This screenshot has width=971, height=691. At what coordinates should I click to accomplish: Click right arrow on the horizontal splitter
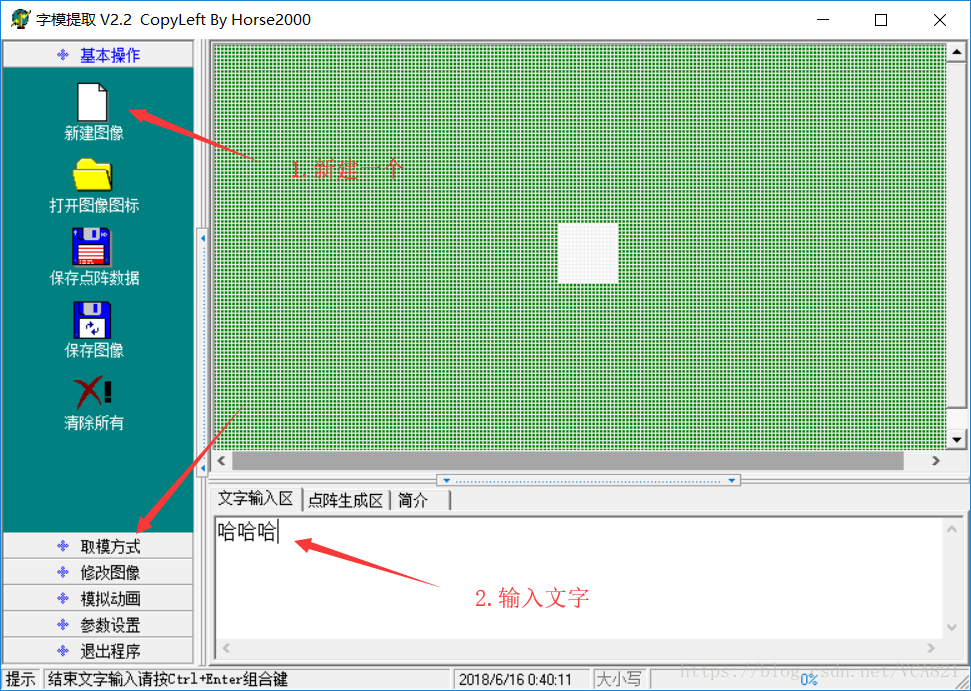click(732, 480)
